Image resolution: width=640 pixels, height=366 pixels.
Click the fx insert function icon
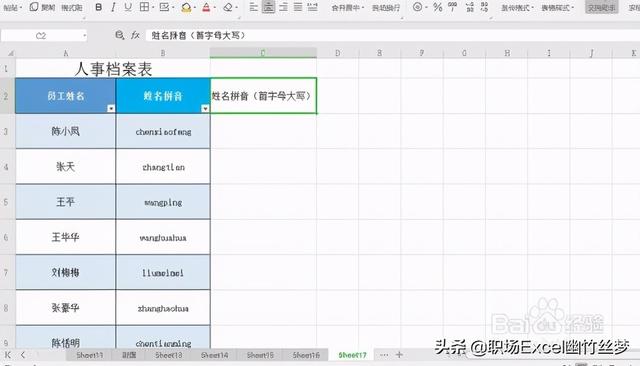click(x=135, y=35)
